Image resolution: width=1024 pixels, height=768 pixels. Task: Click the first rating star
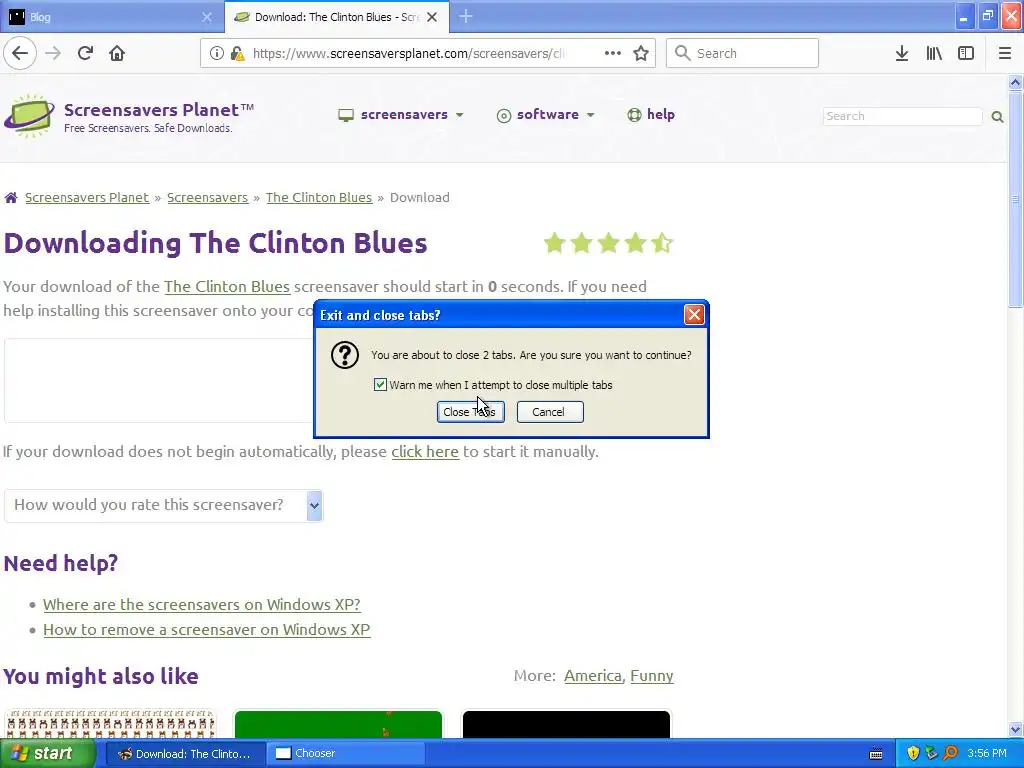pos(554,243)
